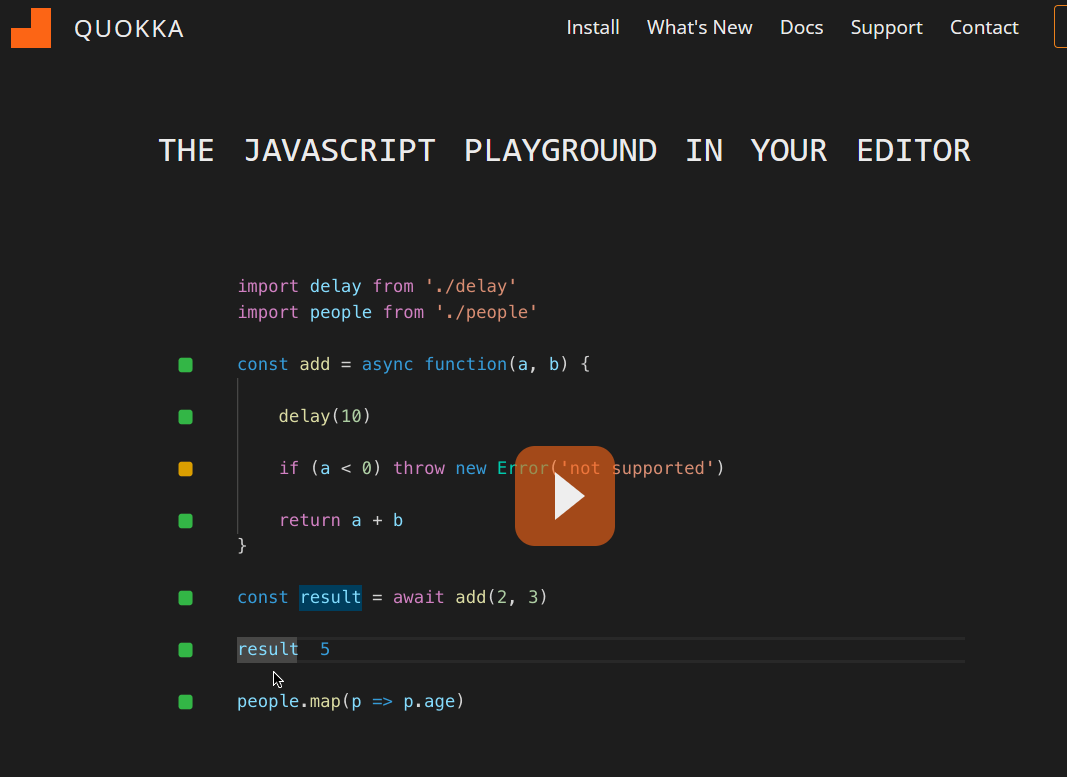This screenshot has width=1067, height=777.
Task: Click the green coverage square beside the add function
Action: click(185, 364)
